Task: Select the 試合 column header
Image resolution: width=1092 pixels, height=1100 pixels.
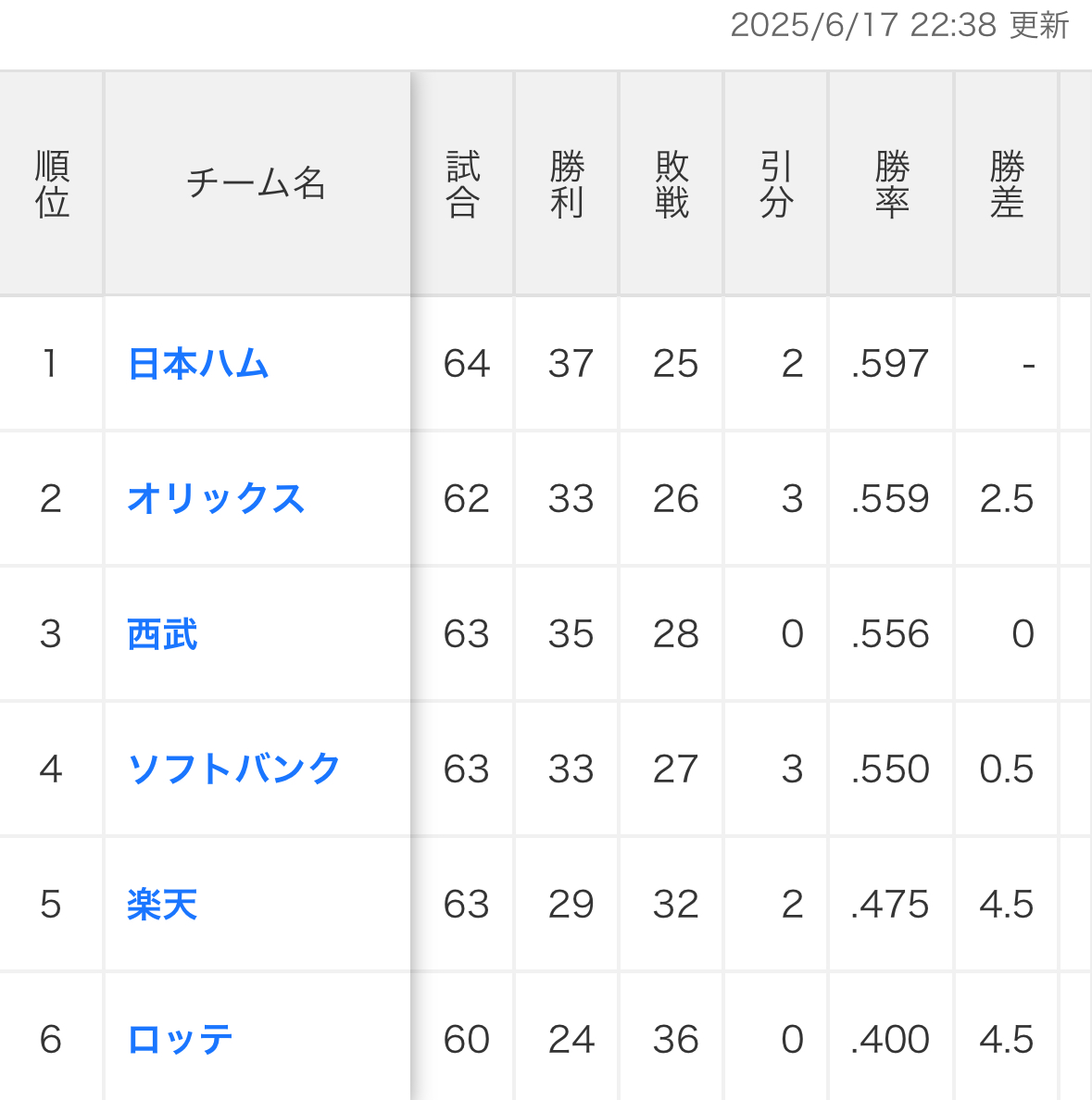Action: tap(463, 184)
